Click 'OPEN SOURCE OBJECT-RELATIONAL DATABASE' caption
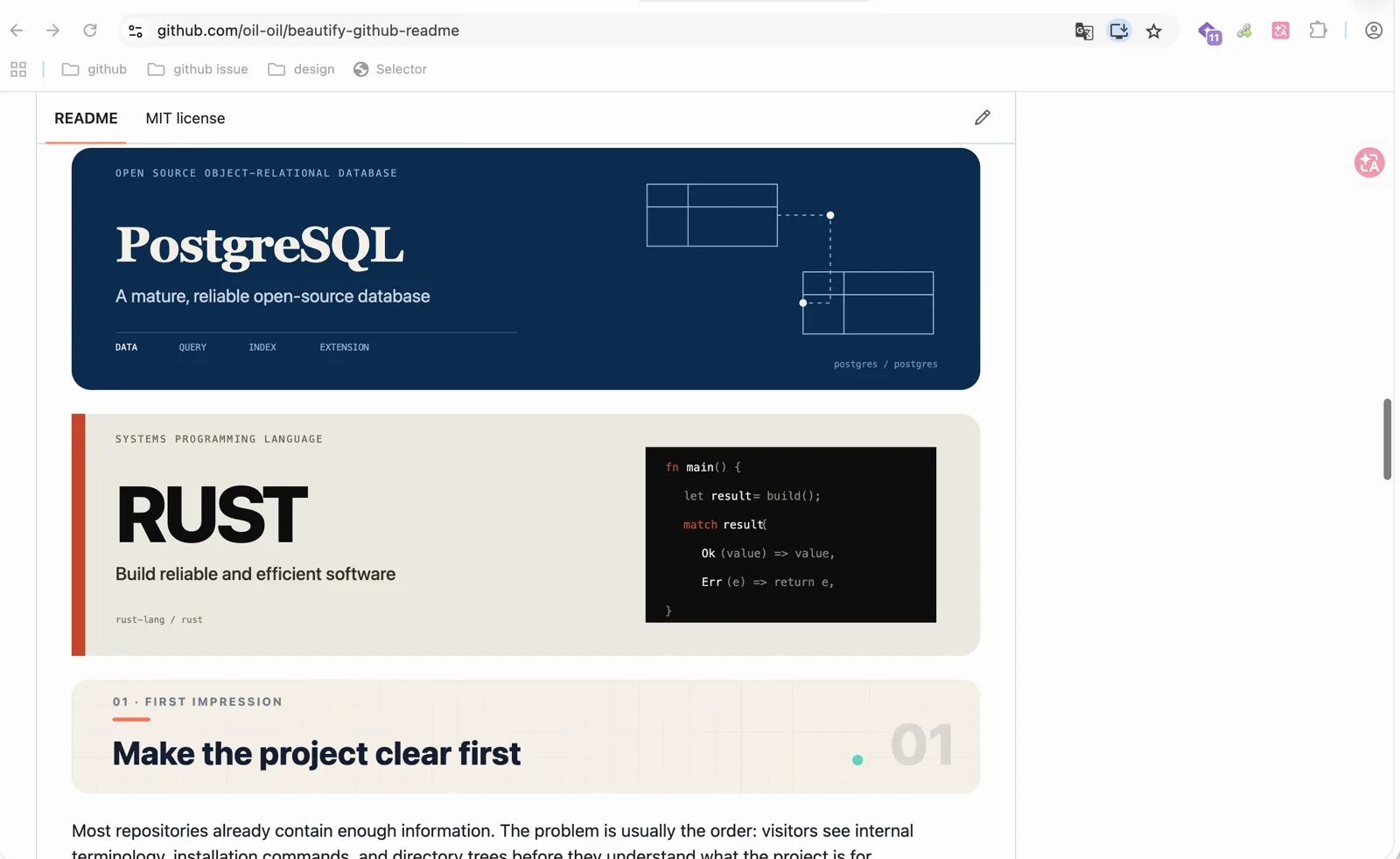 [256, 173]
